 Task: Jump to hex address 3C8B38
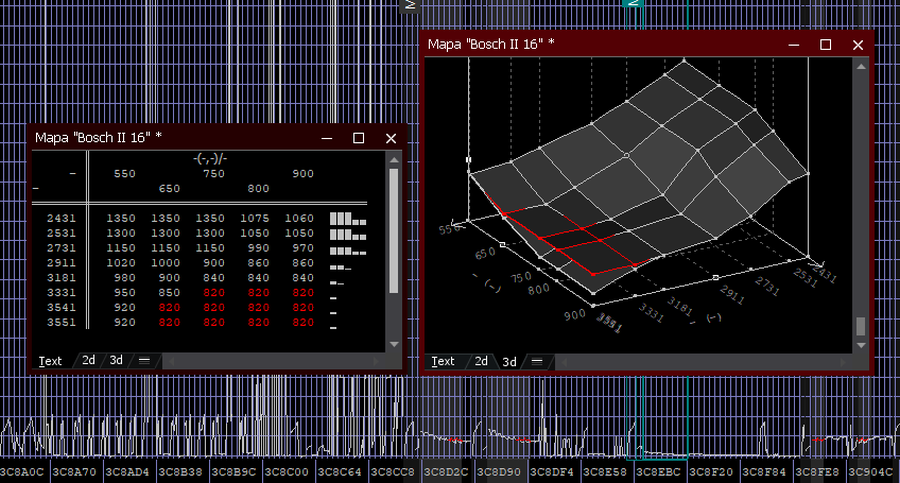[x=181, y=472]
